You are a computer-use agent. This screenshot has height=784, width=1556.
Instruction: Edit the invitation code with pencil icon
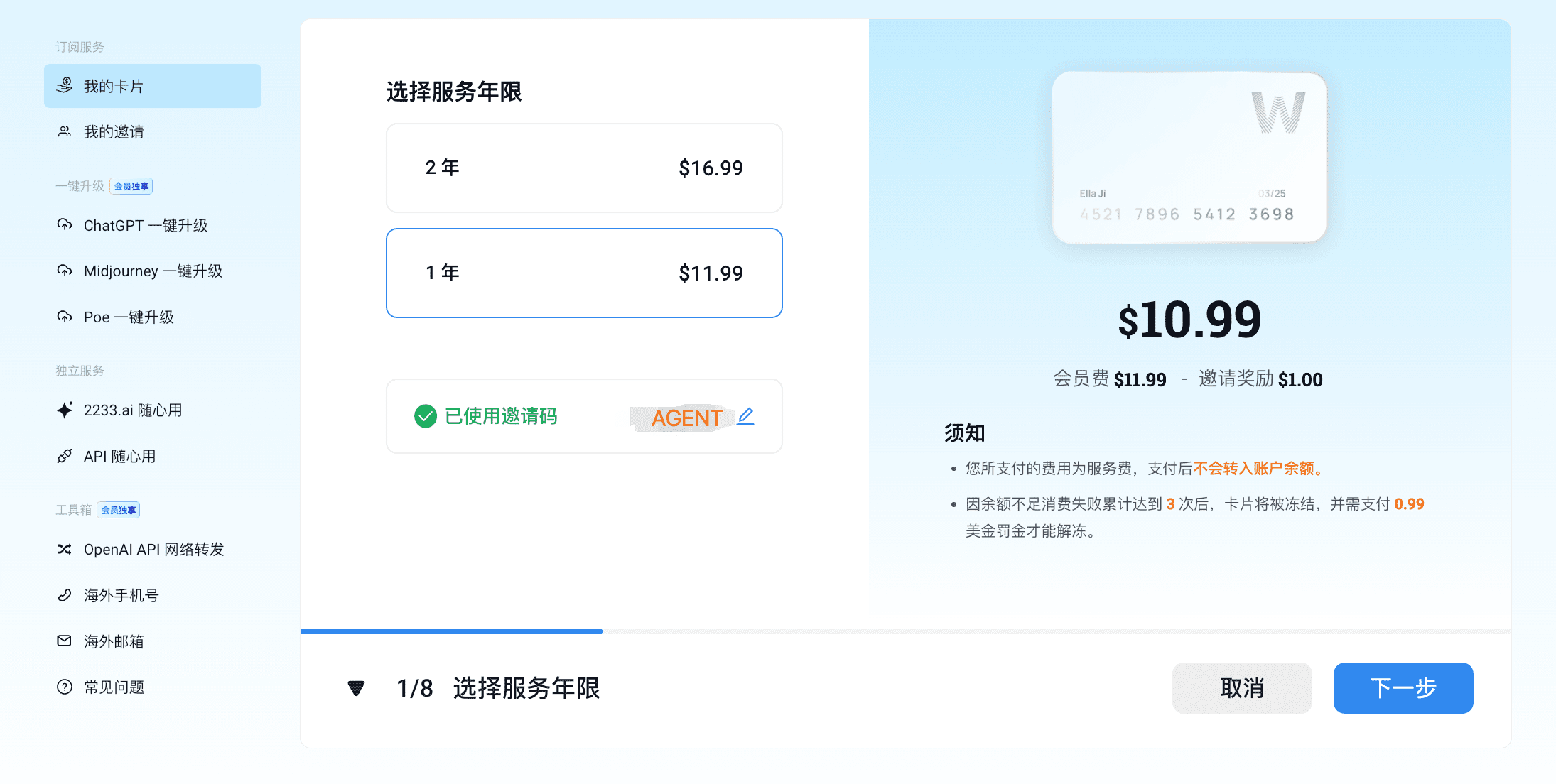pos(745,416)
